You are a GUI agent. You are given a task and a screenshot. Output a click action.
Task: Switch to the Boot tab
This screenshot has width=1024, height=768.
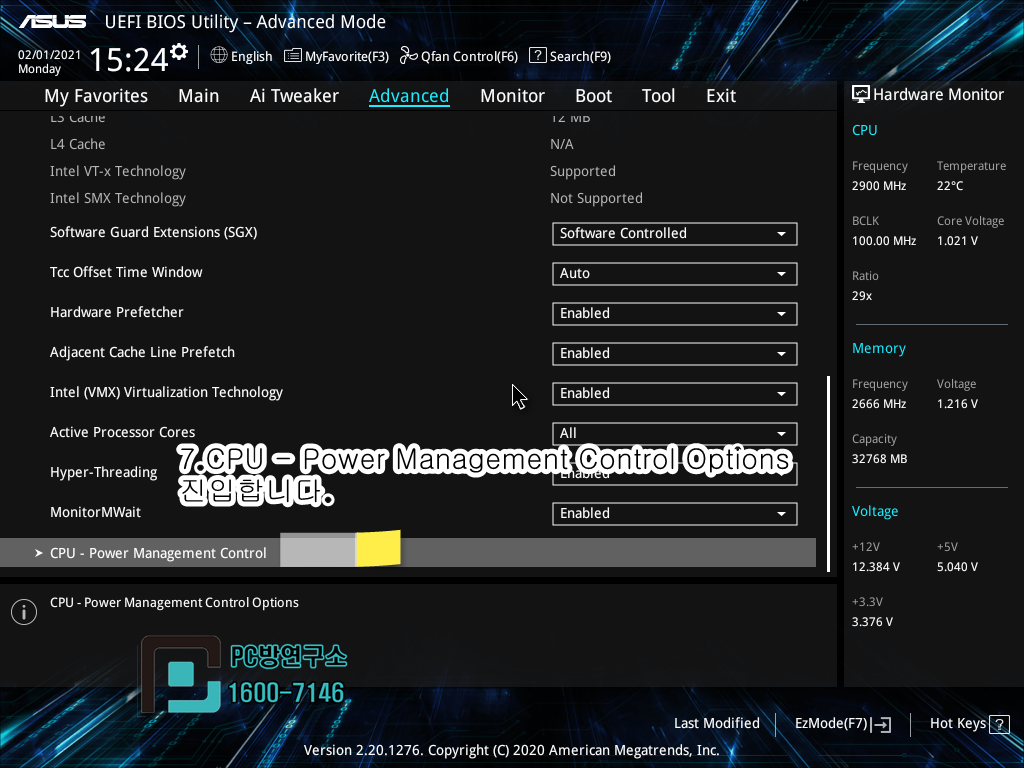tap(593, 96)
